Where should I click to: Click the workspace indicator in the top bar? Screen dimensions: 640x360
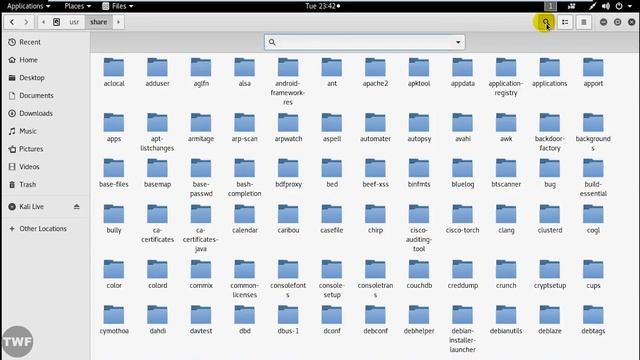[x=550, y=6]
